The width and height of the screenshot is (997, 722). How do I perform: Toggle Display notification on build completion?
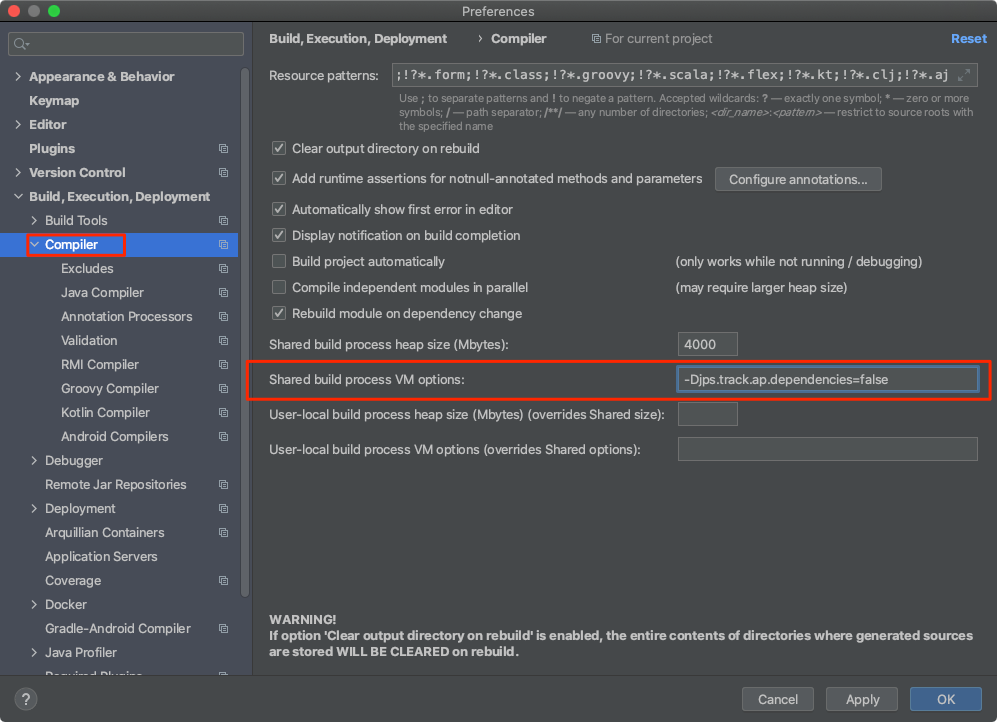pos(278,236)
